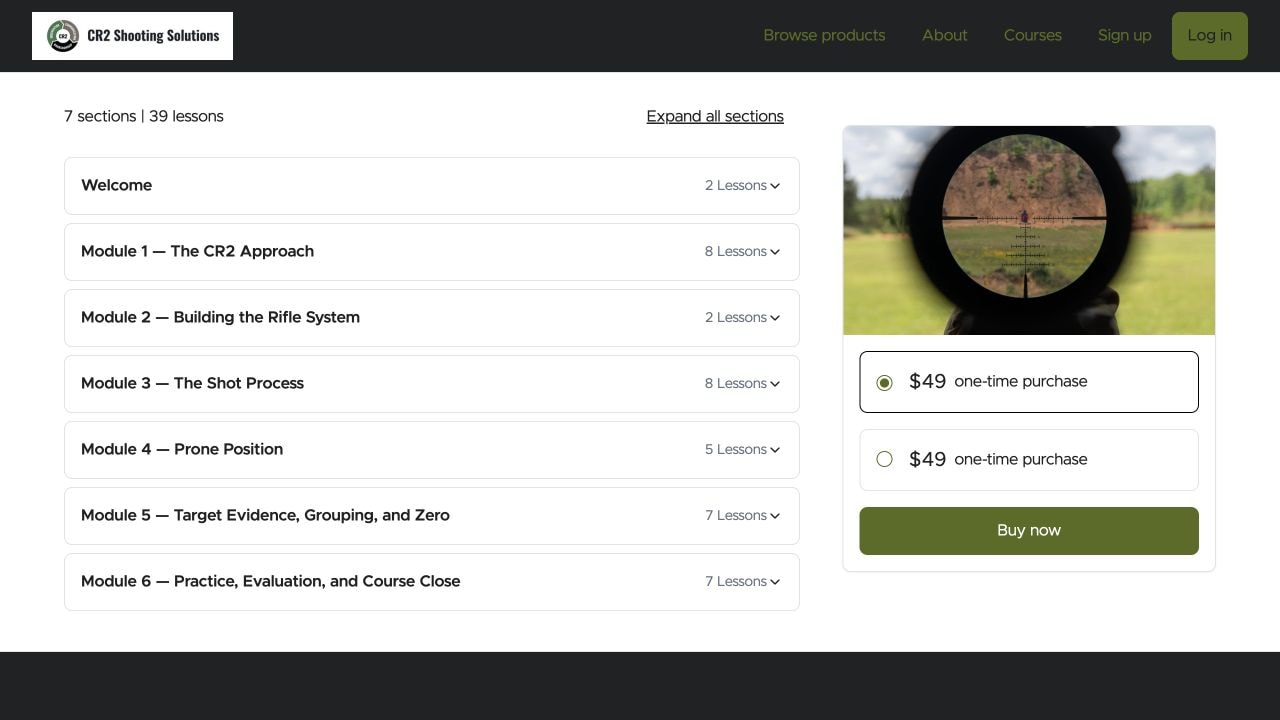The width and height of the screenshot is (1280, 720).
Task: Click the Log in button
Action: (x=1209, y=36)
